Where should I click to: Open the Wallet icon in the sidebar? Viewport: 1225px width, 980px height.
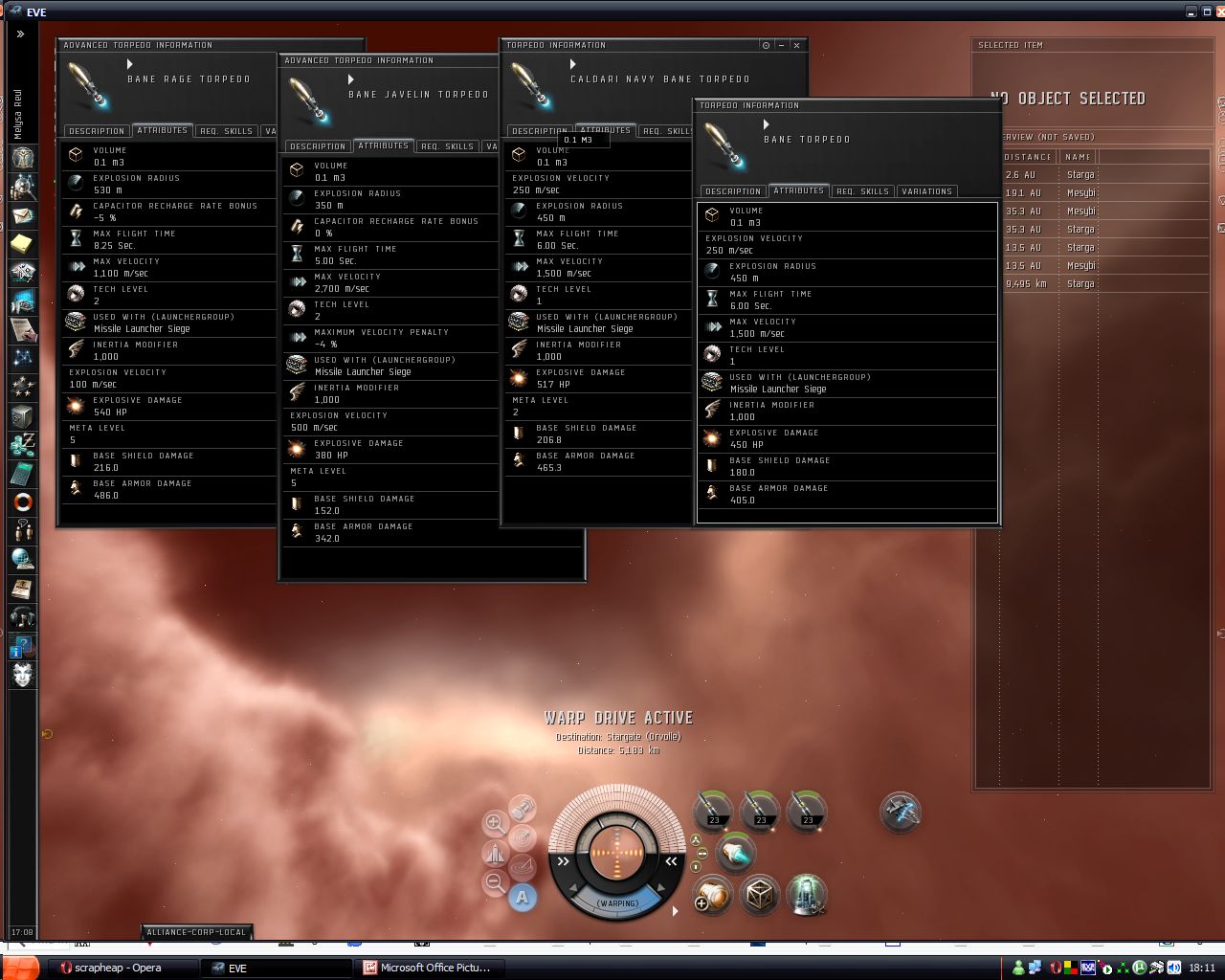coord(23,444)
